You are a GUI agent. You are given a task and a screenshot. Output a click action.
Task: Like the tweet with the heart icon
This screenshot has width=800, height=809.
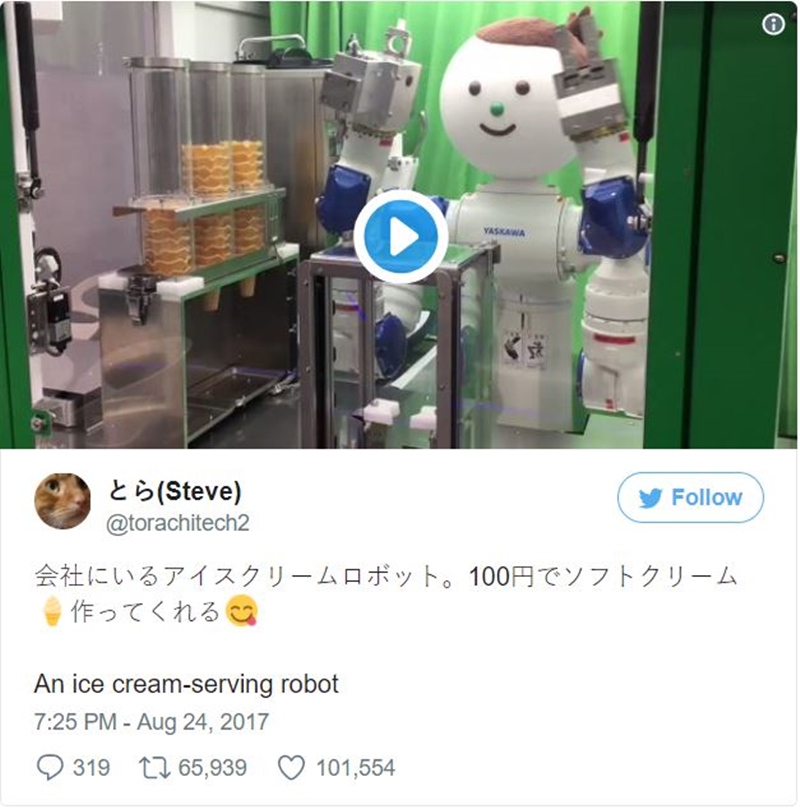click(x=291, y=768)
